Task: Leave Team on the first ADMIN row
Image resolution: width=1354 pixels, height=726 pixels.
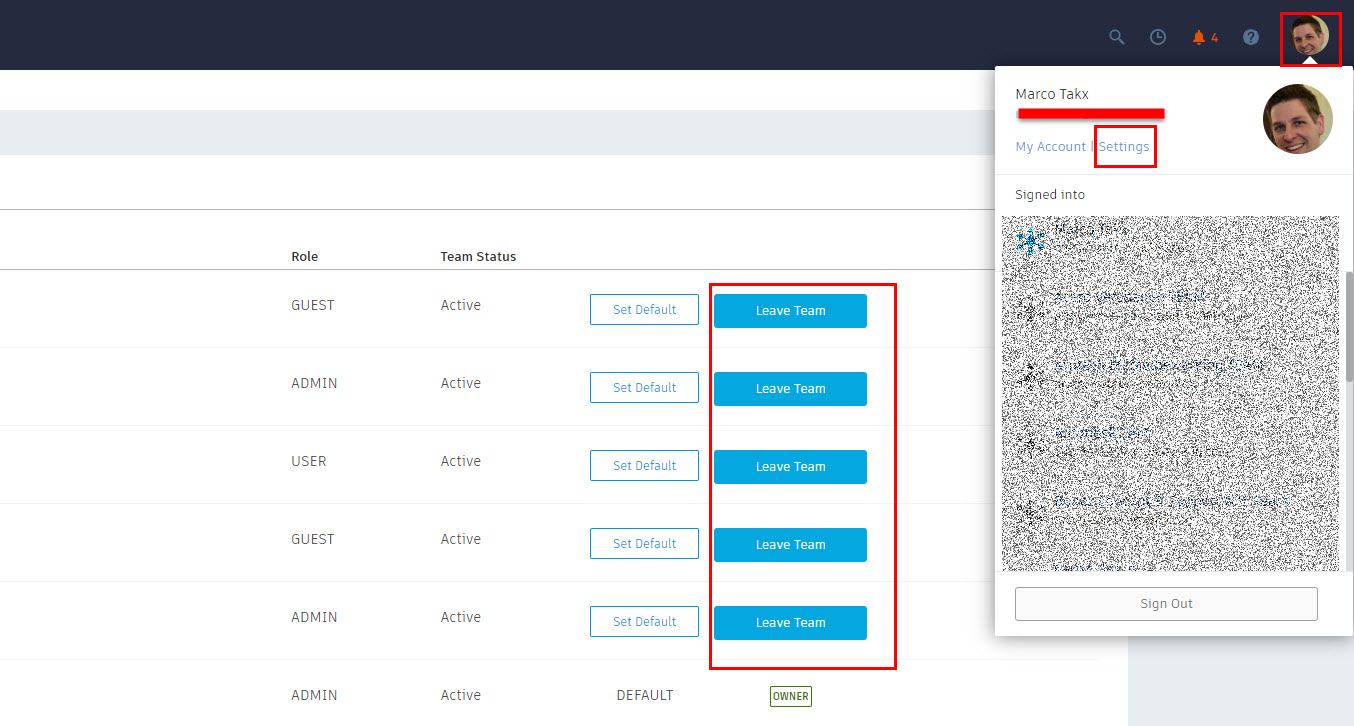Action: [790, 388]
